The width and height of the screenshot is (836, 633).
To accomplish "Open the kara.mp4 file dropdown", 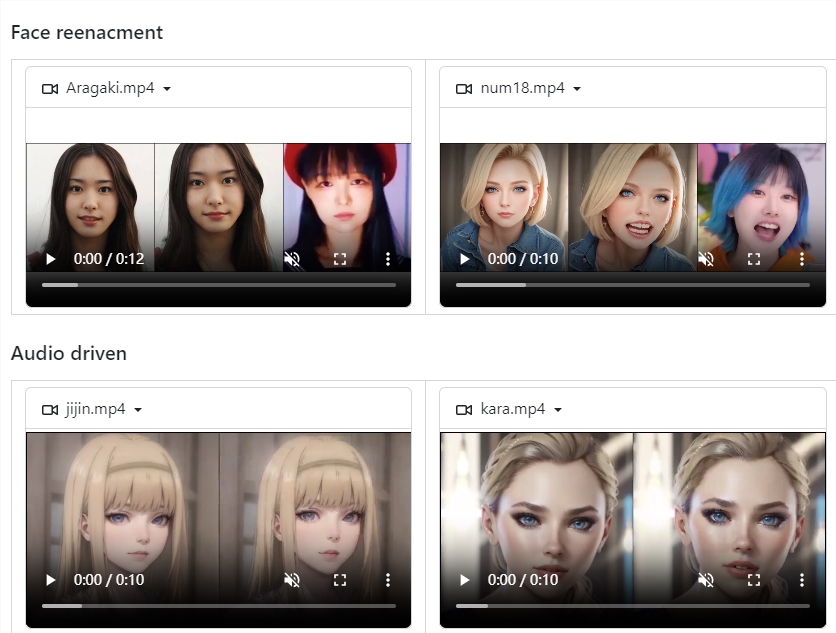I will click(x=557, y=409).
